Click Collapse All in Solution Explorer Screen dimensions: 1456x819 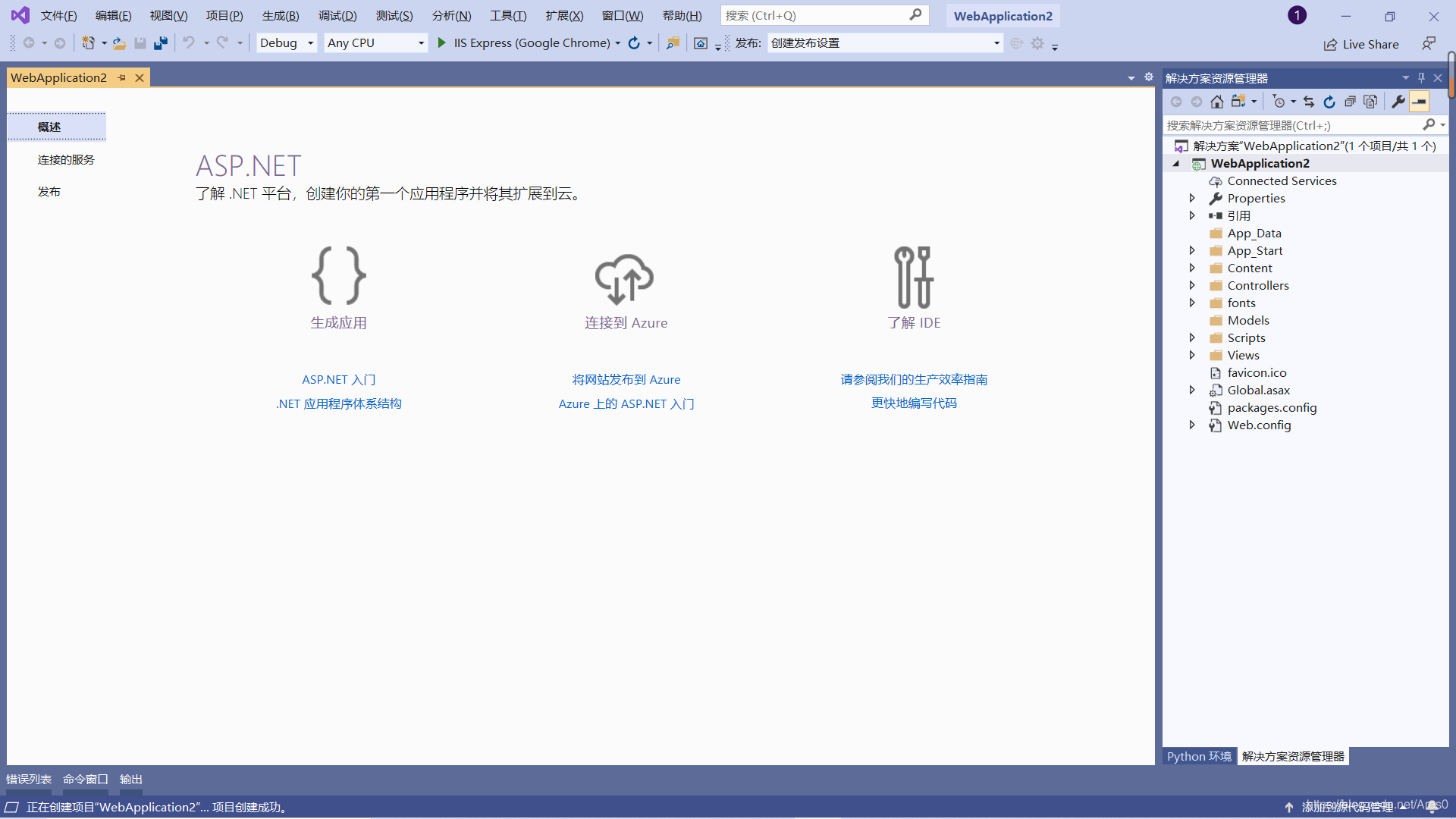[1351, 101]
